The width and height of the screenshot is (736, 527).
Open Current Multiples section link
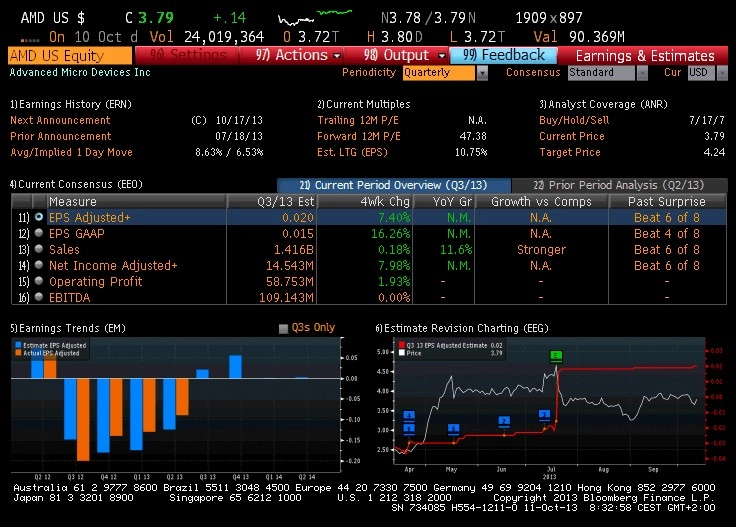coord(364,104)
